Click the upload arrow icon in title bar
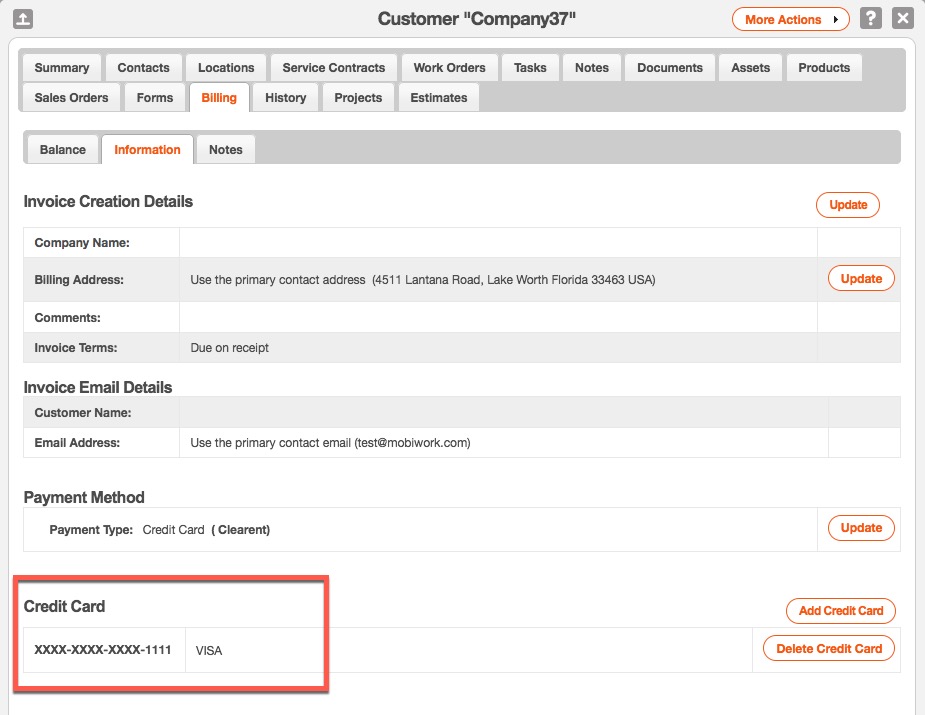925x715 pixels. point(23,19)
